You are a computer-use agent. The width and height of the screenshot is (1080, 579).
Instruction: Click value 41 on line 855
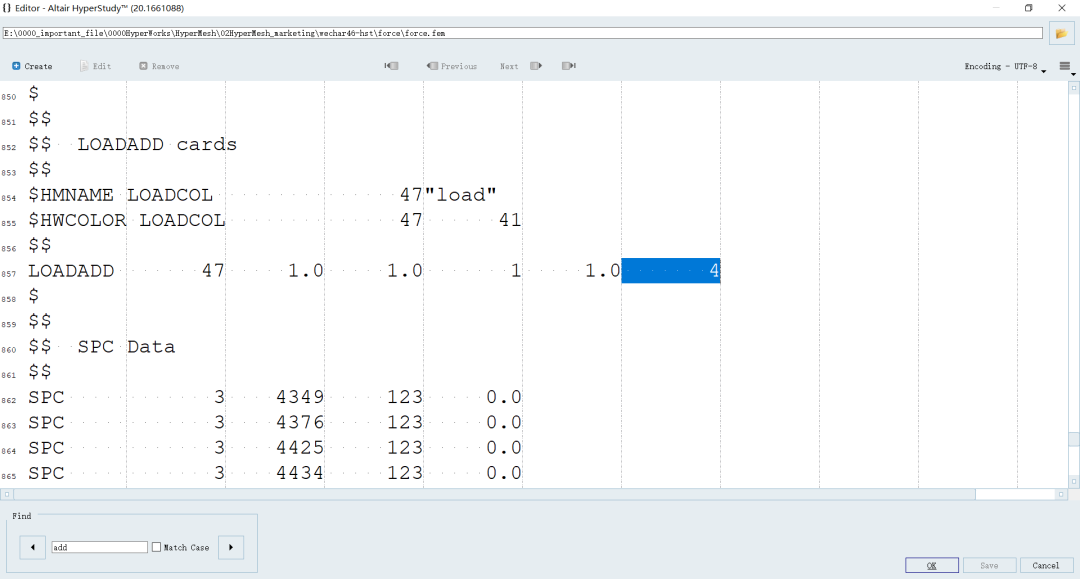510,220
